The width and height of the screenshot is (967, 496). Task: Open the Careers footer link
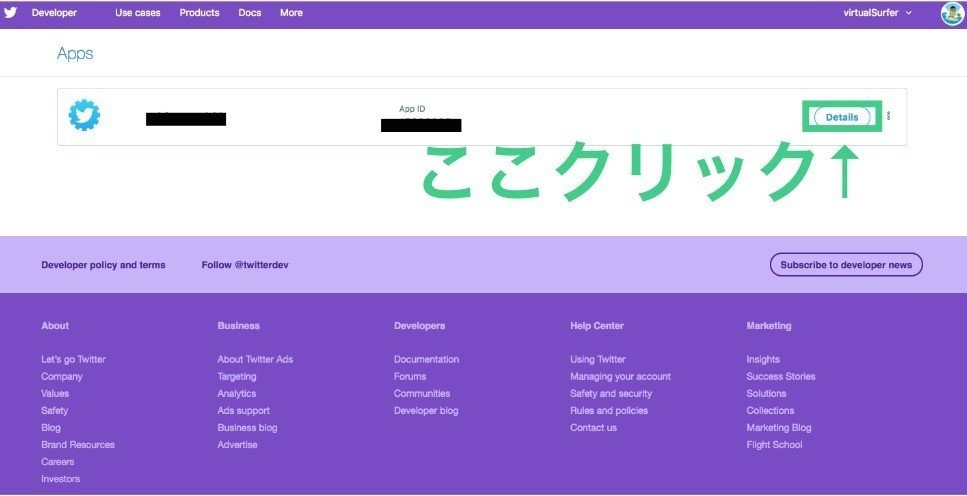(57, 462)
